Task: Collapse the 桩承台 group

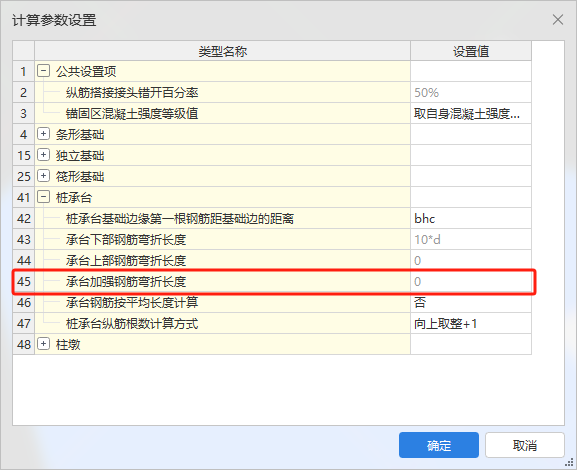Action: pos(43,197)
